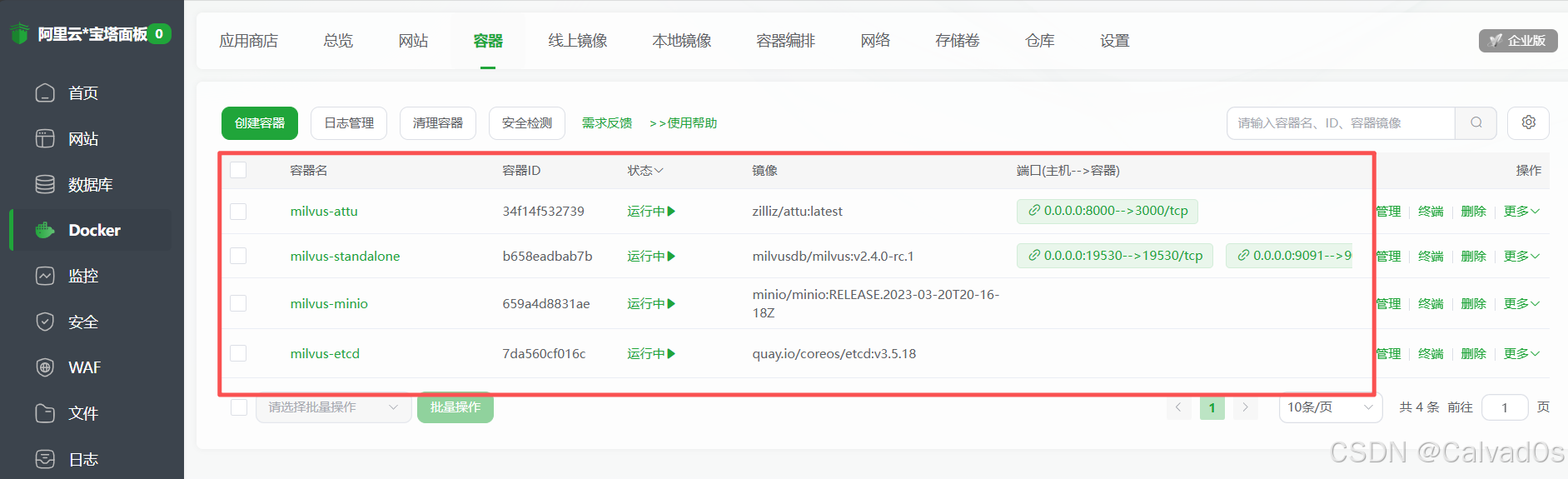
Task: Click the 创建容器 button
Action: click(x=260, y=122)
